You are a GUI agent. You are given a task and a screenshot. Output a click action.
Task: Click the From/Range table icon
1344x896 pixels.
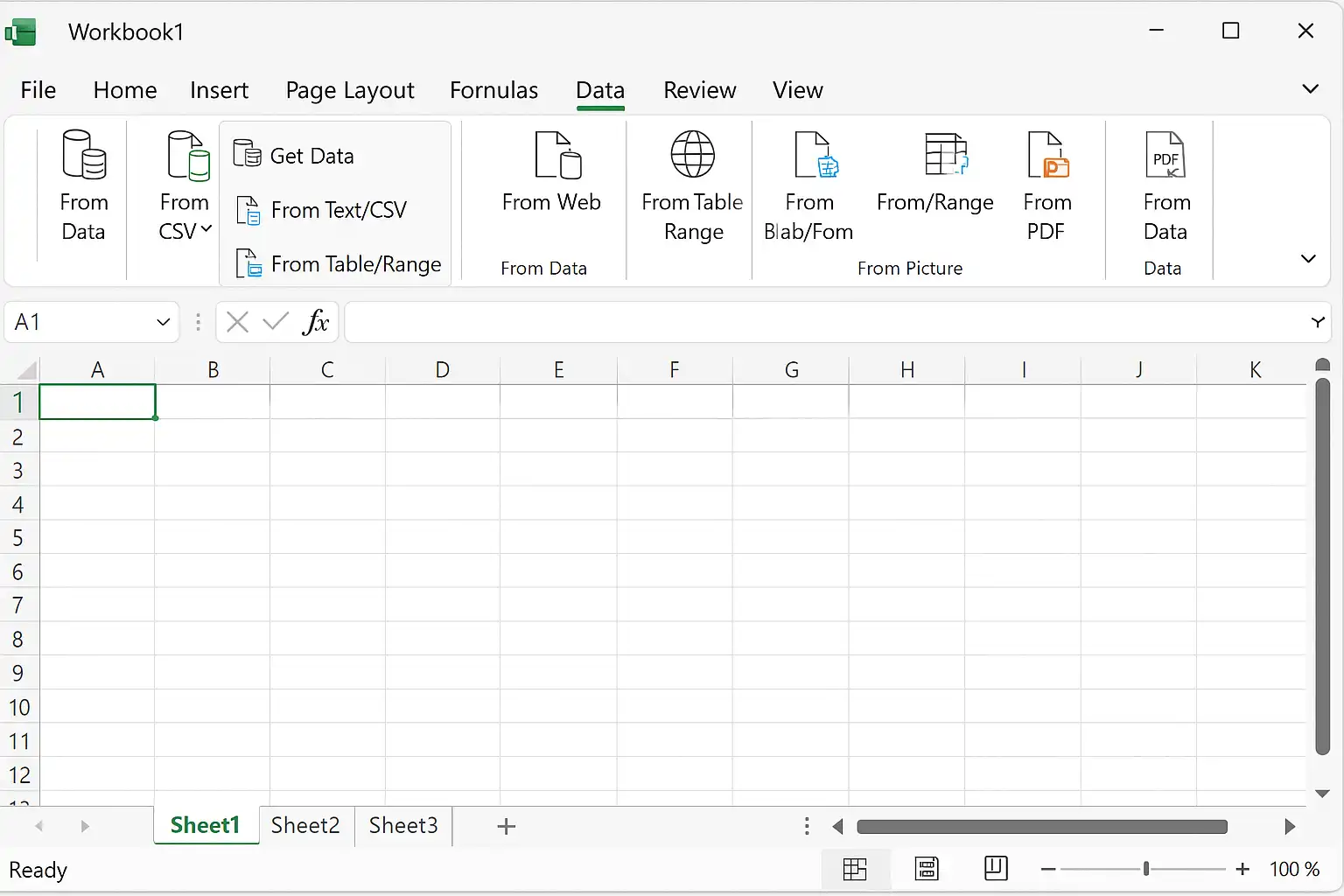946,154
